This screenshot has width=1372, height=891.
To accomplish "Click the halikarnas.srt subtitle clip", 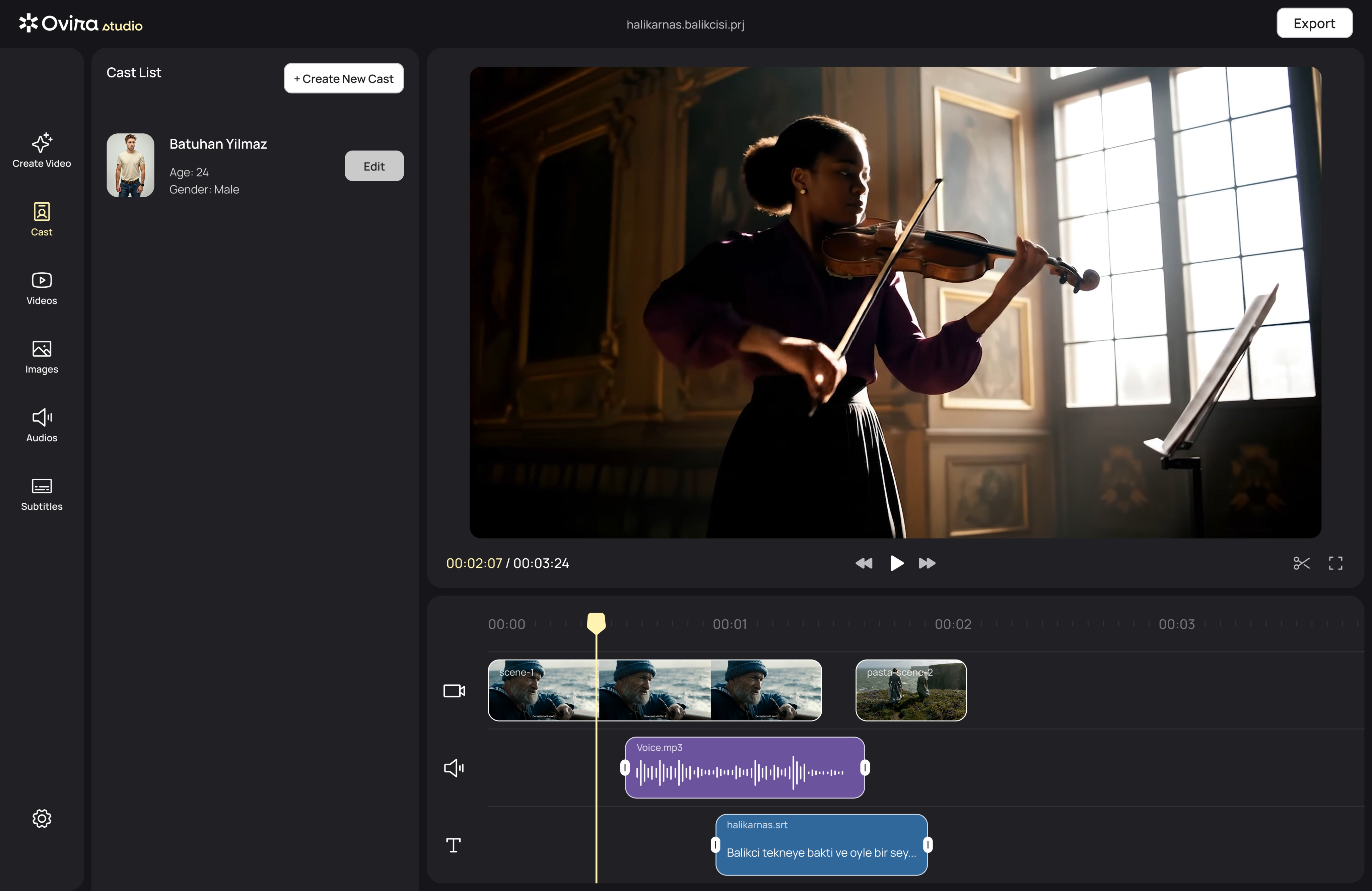I will pos(821,844).
